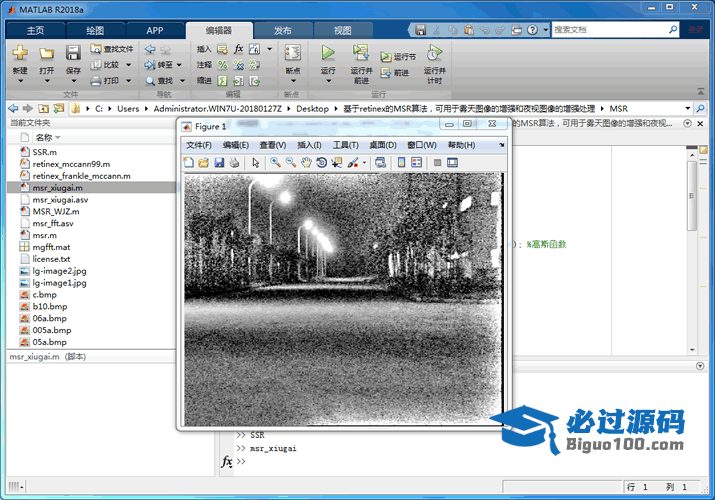Select Rotate 3D tool in Figure 1
715x500 pixels.
[x=321, y=162]
